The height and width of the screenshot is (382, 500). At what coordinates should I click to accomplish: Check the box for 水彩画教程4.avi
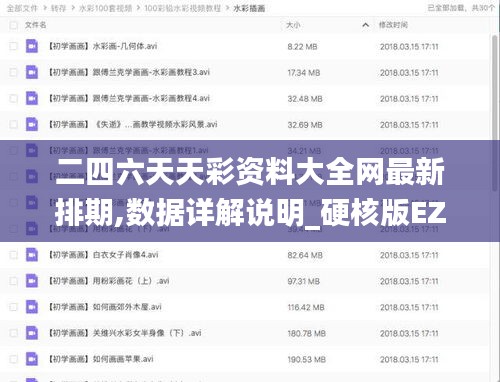point(13,98)
